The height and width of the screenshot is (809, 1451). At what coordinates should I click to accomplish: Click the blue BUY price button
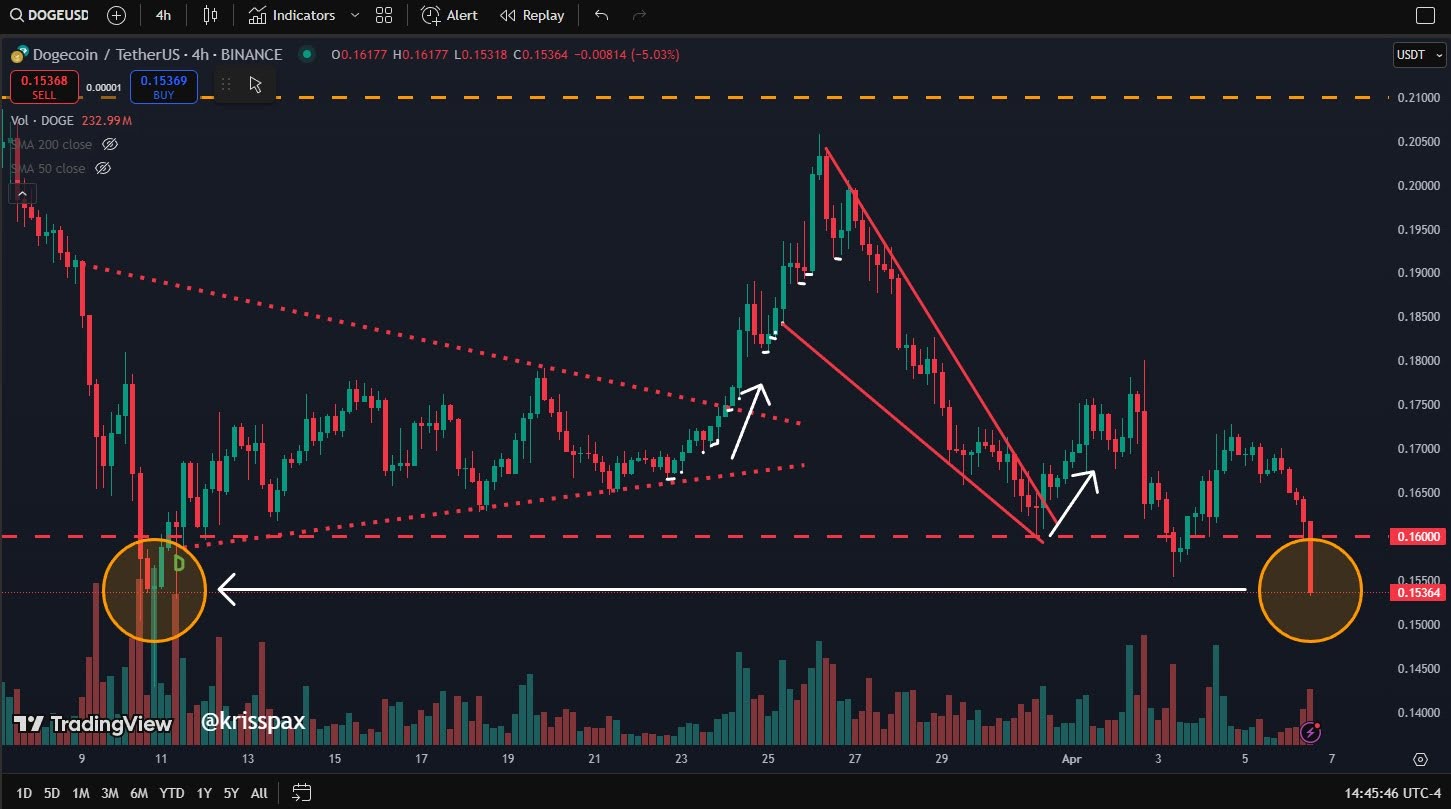pyautogui.click(x=163, y=87)
